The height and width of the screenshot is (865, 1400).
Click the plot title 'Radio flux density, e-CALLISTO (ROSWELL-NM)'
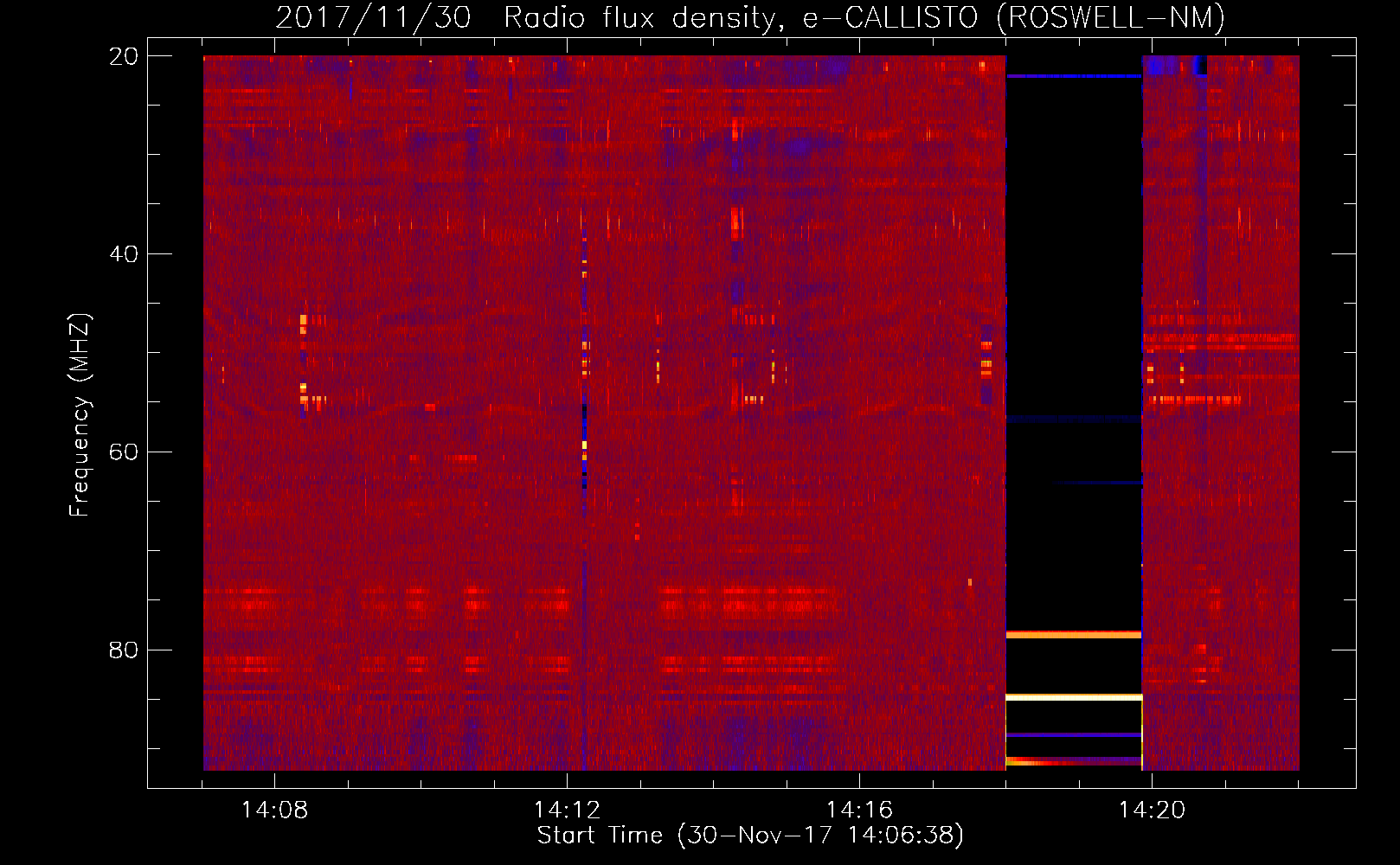(x=864, y=17)
